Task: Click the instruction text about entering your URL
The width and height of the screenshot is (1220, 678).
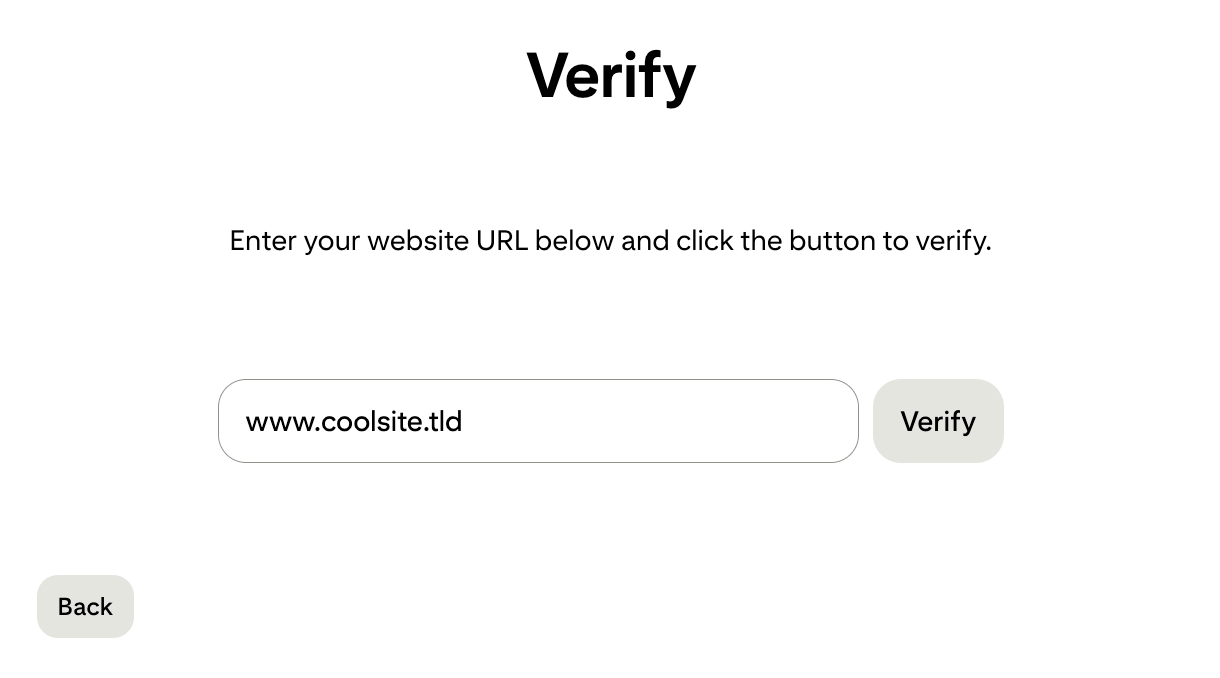Action: (x=610, y=241)
